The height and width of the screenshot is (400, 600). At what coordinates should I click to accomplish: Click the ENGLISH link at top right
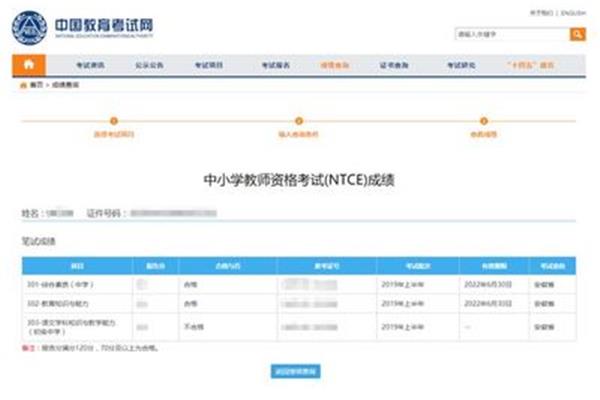point(573,13)
